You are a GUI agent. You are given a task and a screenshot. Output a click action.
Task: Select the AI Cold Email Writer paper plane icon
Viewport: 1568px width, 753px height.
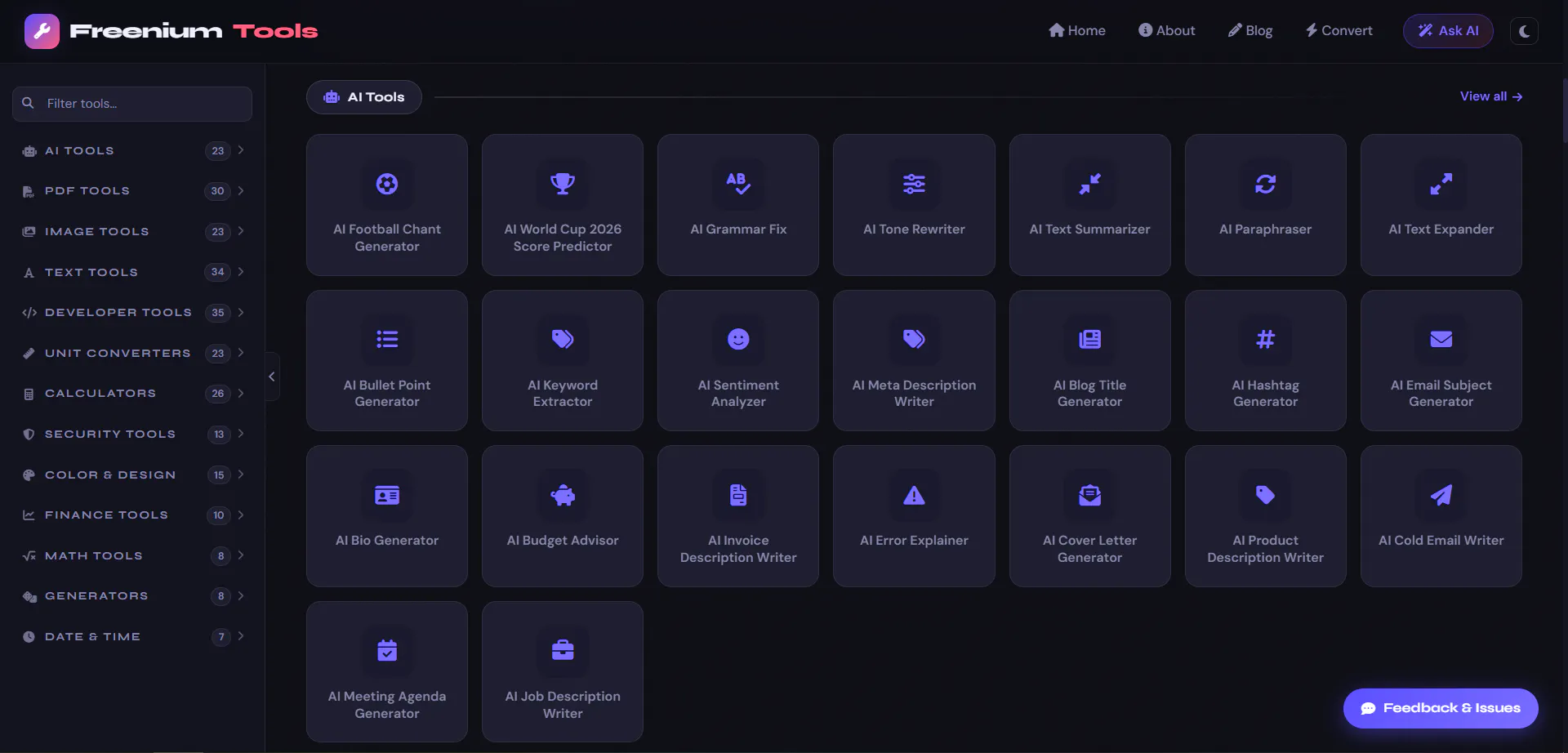[x=1441, y=495]
